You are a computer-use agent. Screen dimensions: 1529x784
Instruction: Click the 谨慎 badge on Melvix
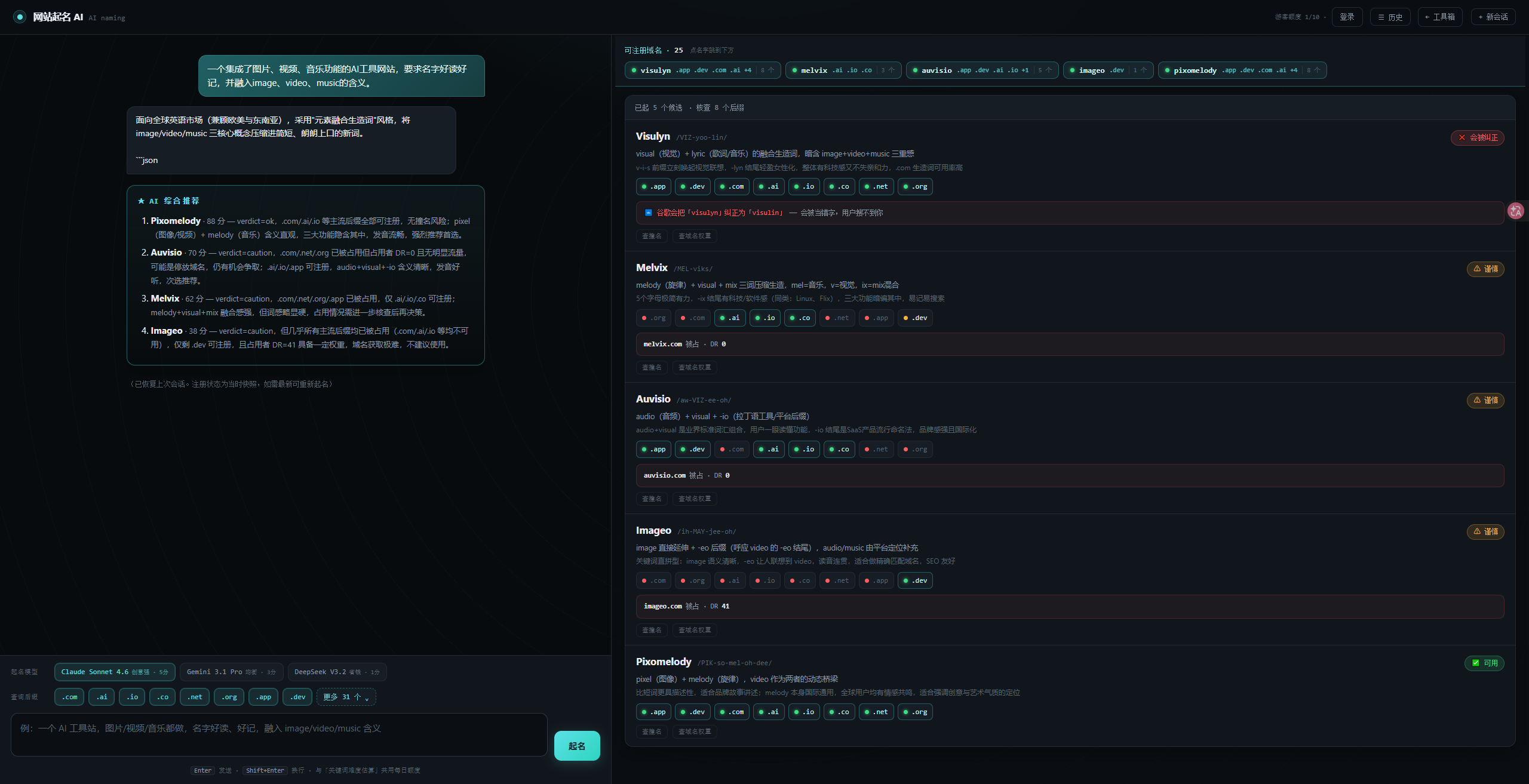point(1485,269)
